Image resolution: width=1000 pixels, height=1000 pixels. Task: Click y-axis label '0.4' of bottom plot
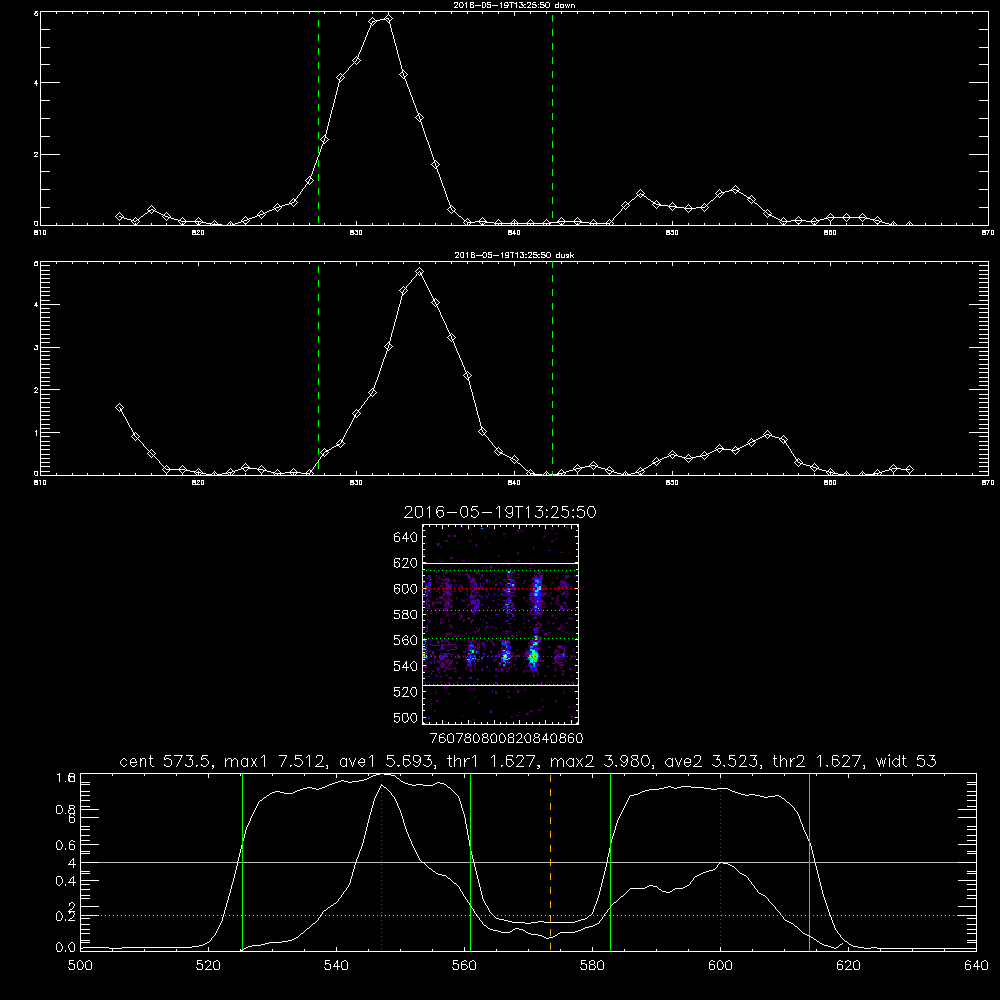tap(66, 881)
